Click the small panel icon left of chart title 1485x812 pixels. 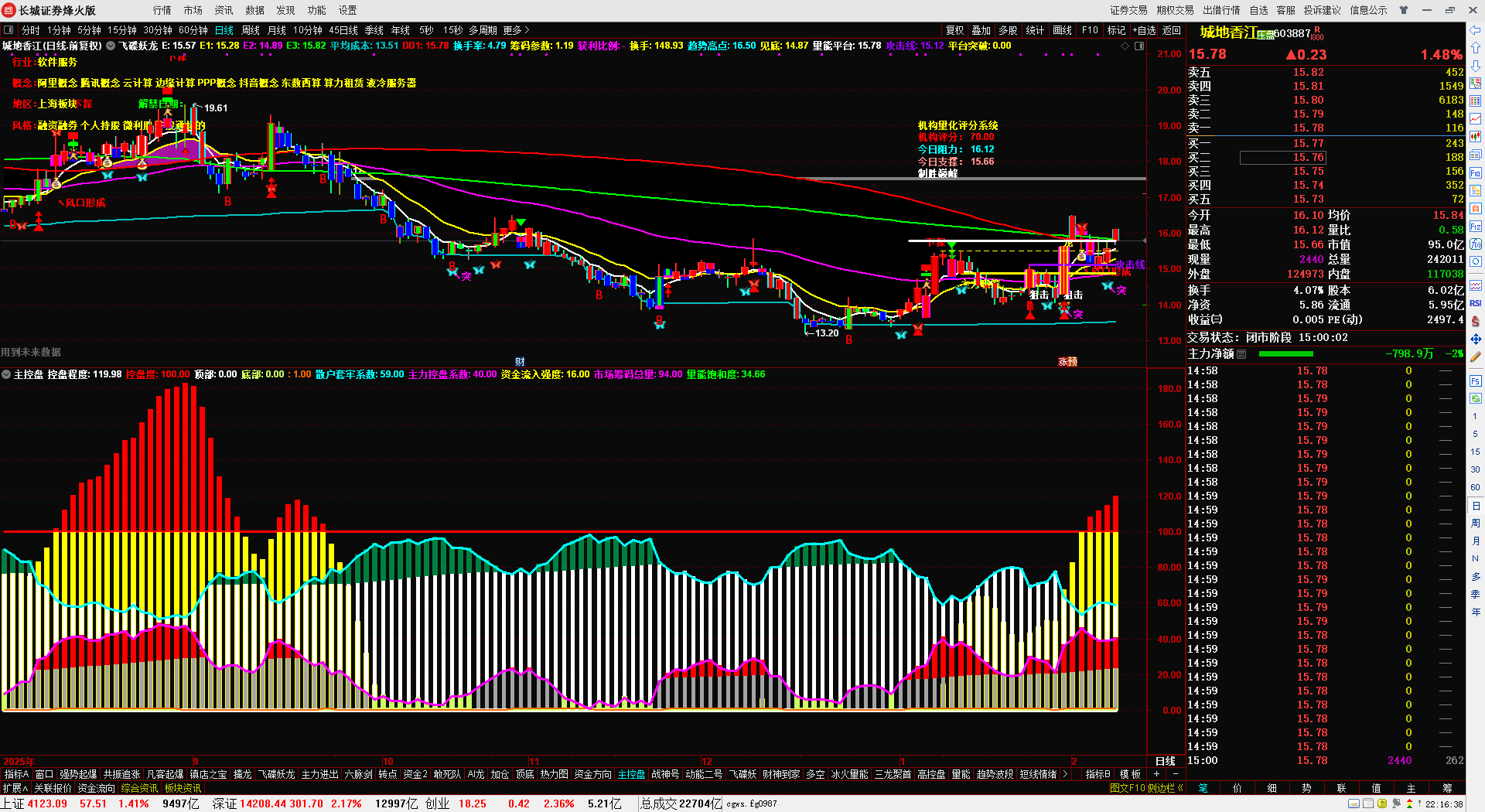coord(9,30)
